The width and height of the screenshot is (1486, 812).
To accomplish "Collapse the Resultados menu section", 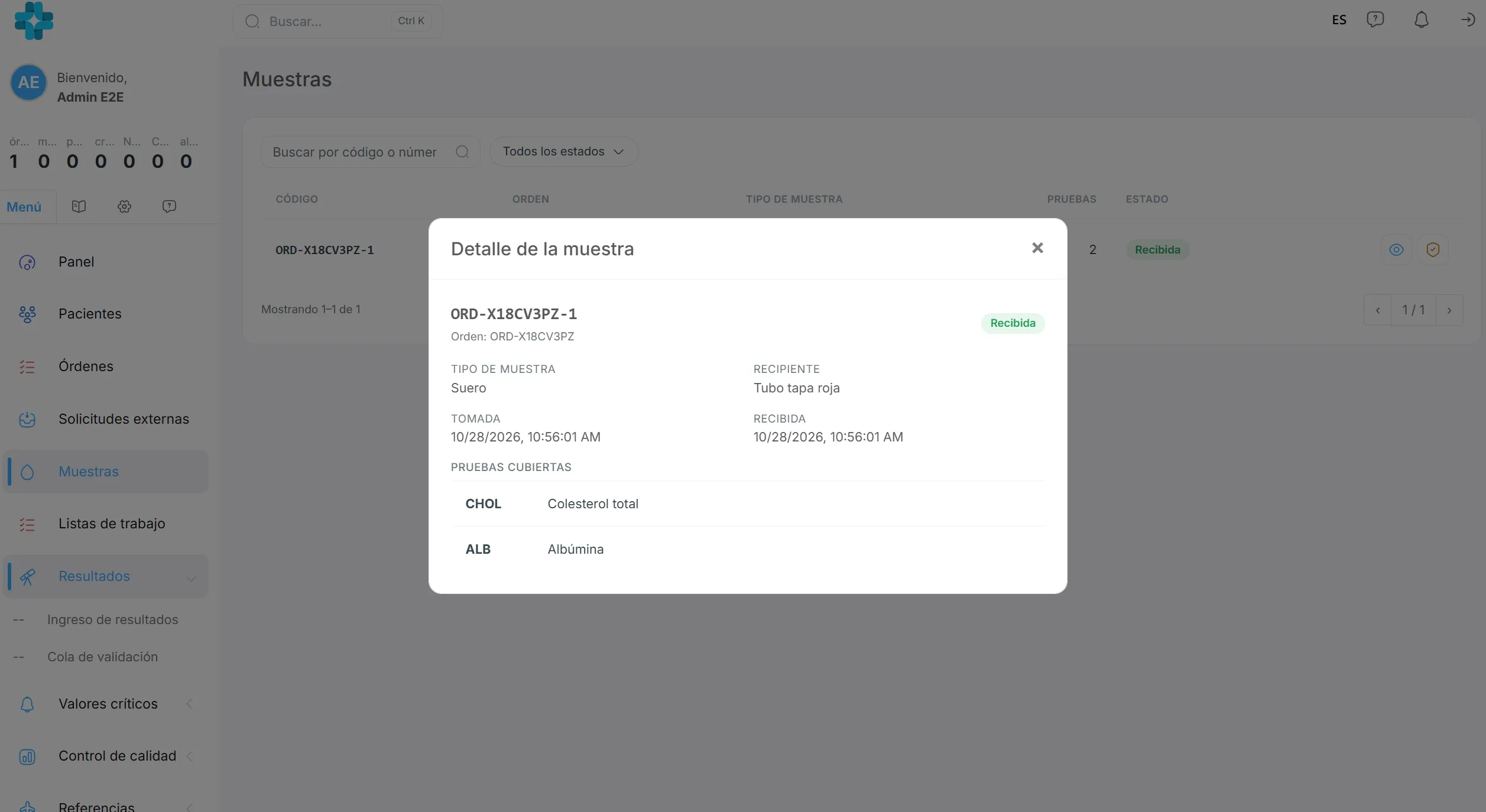I will point(106,576).
